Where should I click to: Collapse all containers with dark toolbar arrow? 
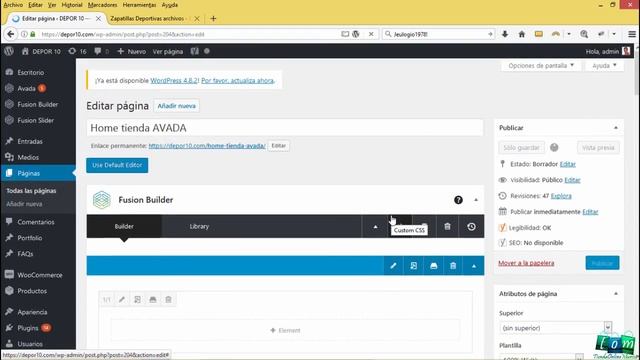tap(375, 227)
